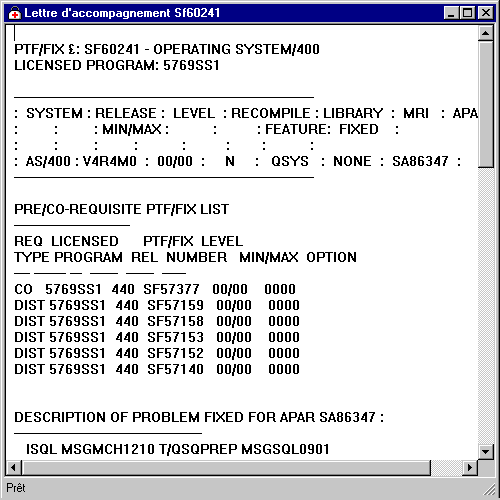Click the DIST row SF57159
Viewport: 500px width, 500px height.
(x=157, y=305)
